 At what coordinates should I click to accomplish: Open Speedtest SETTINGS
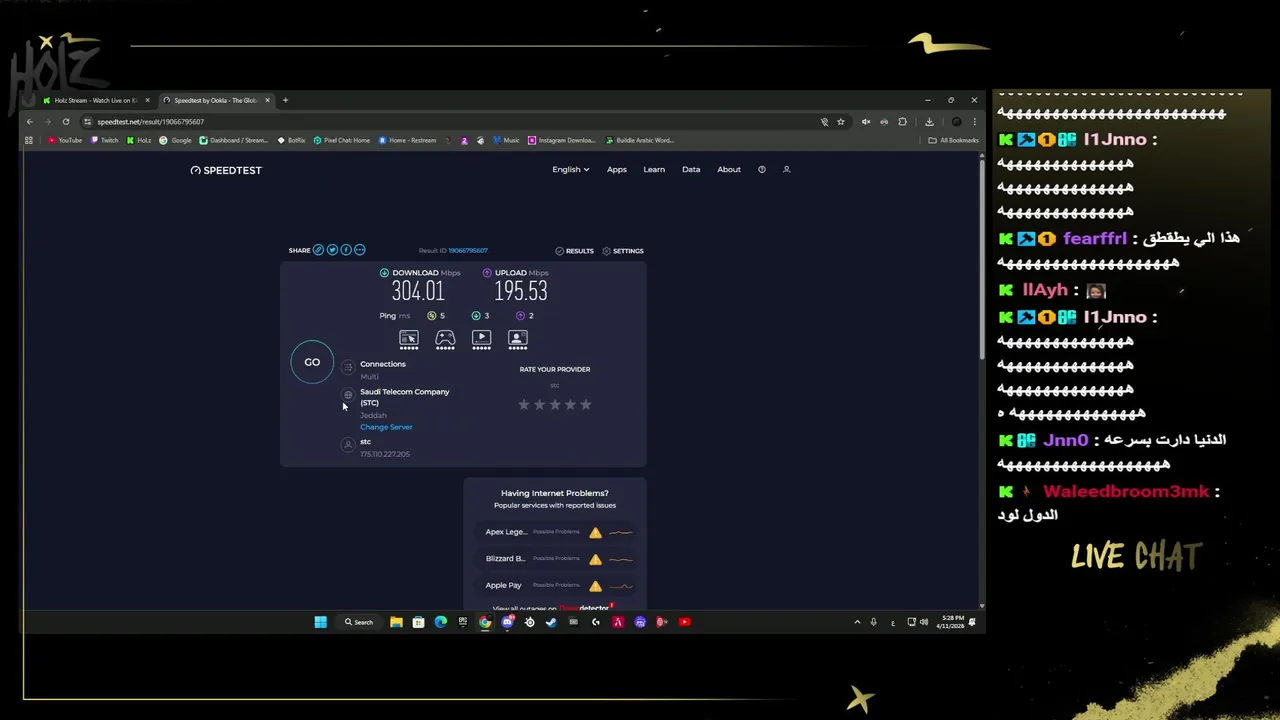coord(623,251)
